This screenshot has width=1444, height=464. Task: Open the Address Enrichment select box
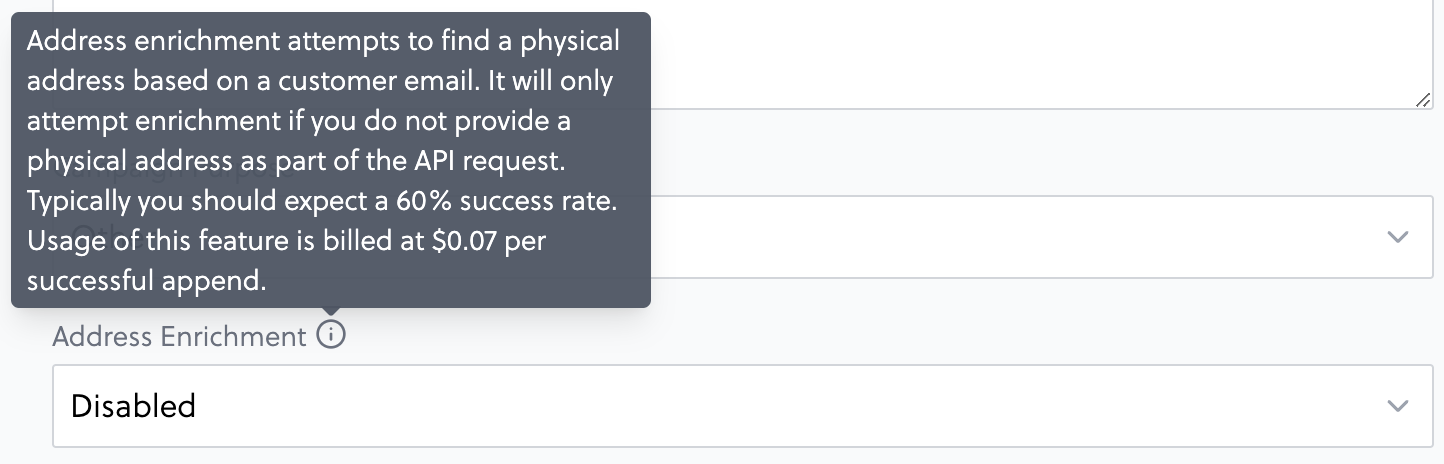[x=742, y=406]
